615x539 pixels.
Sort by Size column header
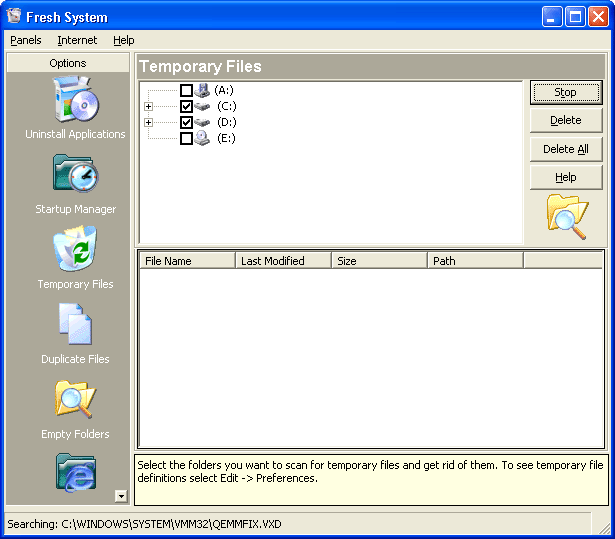tap(379, 261)
